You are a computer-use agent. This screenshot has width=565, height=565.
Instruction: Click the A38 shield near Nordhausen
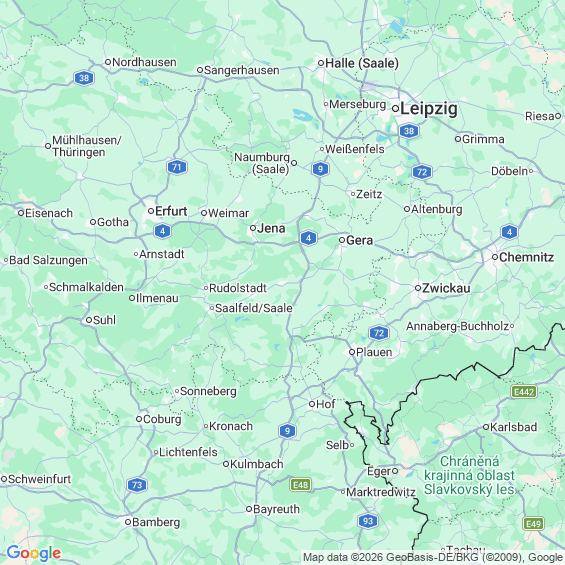84,78
